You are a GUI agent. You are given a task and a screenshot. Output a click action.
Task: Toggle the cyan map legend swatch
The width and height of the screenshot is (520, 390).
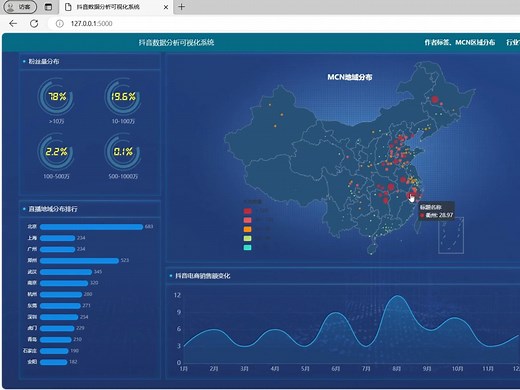click(247, 248)
